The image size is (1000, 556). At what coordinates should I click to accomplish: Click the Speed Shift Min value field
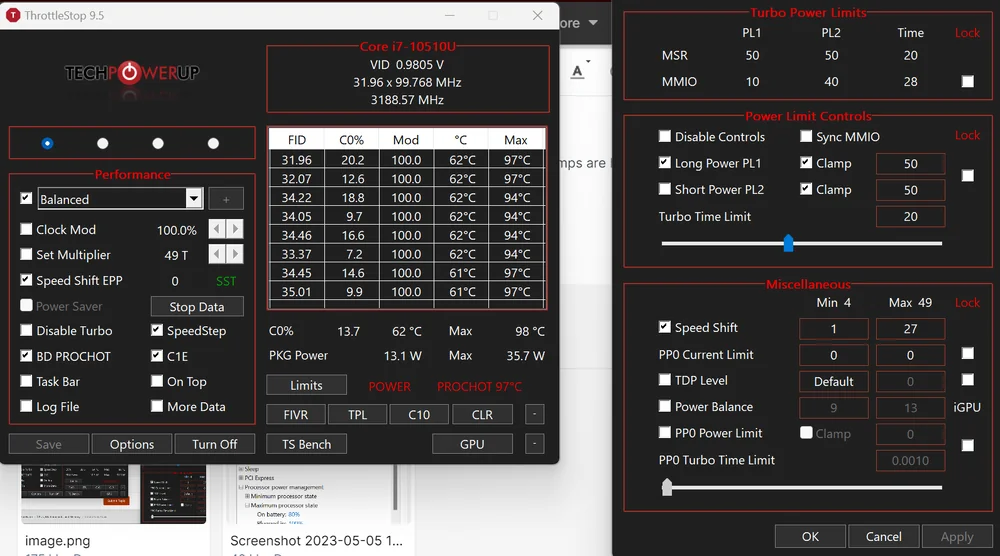834,329
